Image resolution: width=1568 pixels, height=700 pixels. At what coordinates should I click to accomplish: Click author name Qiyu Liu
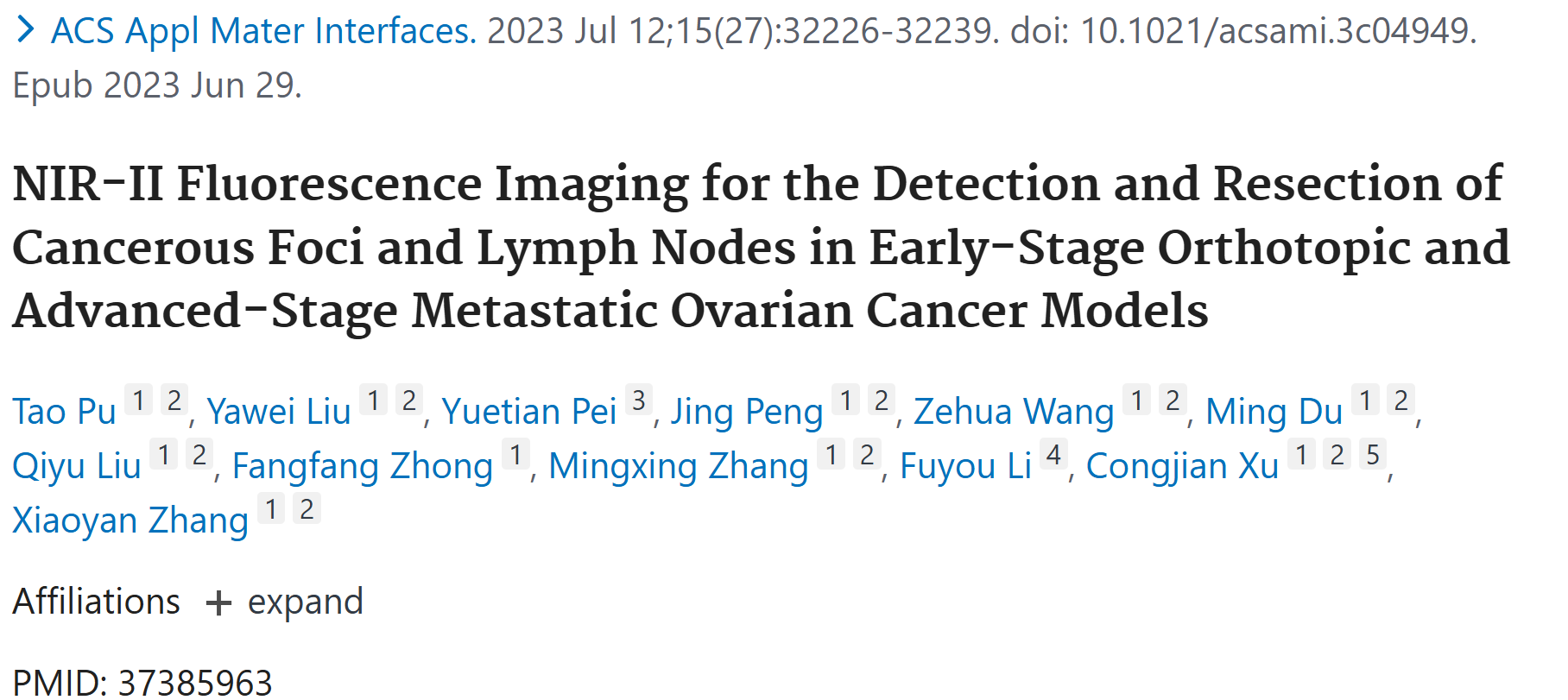click(x=77, y=466)
